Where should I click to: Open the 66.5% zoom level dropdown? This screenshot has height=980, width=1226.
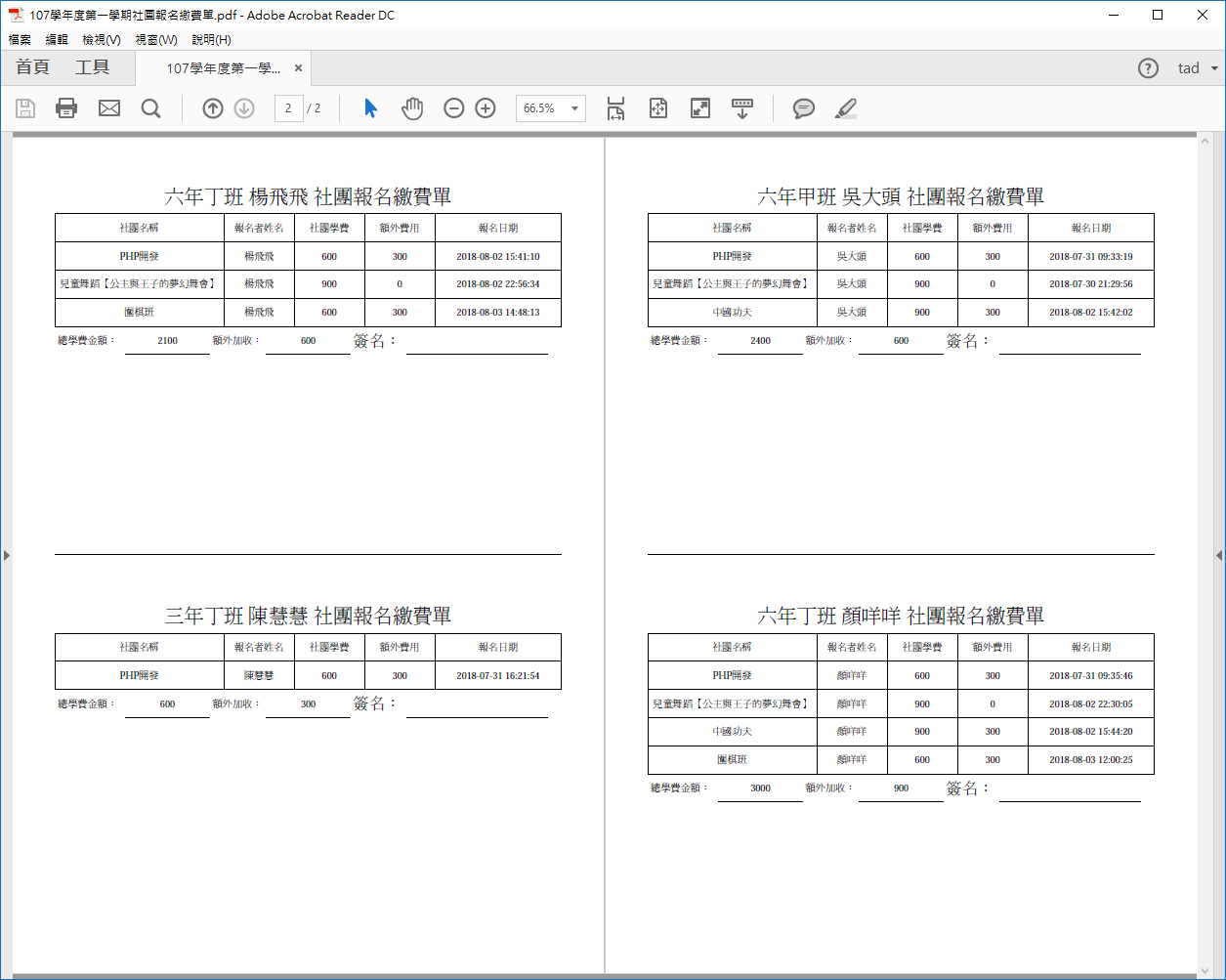pyautogui.click(x=574, y=108)
